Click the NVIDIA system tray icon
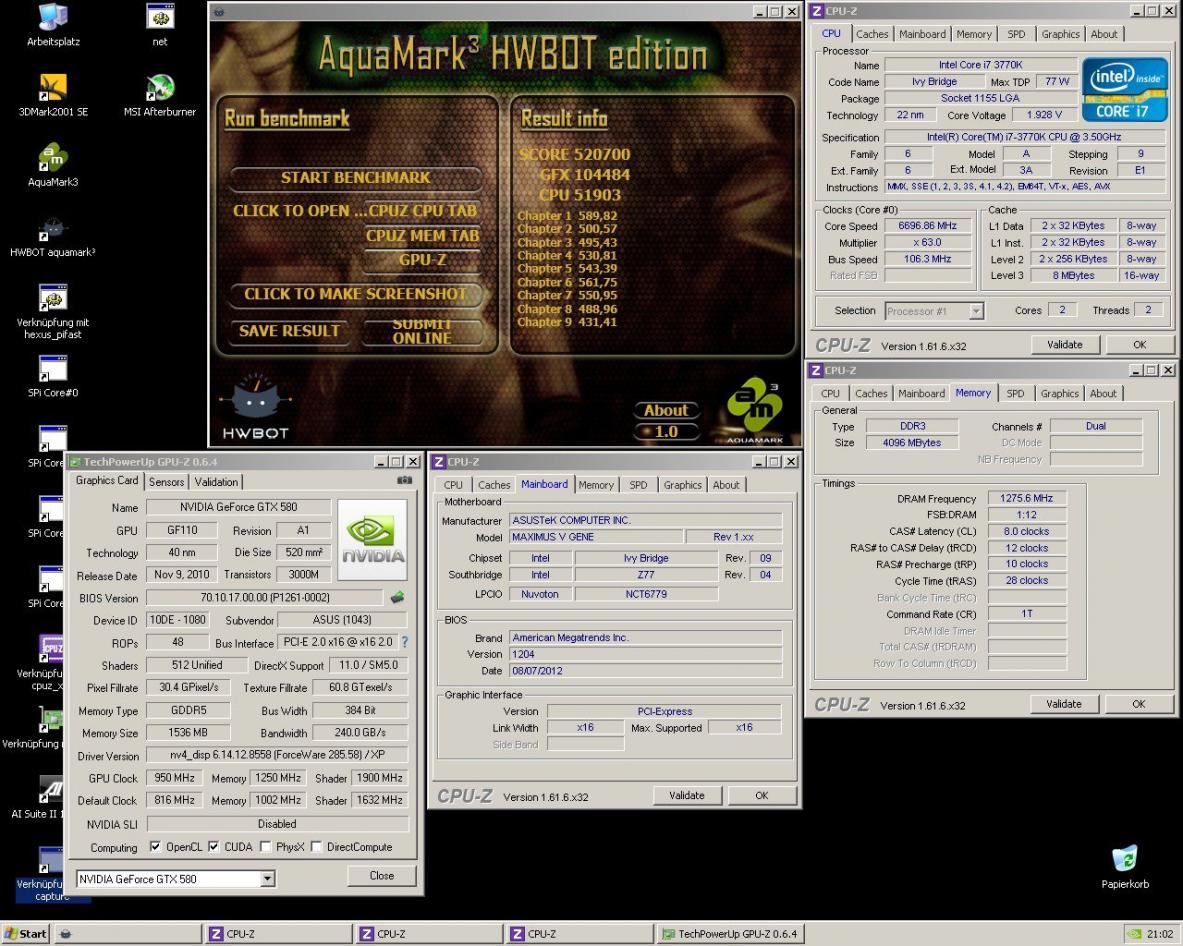Screen dimensions: 1183x946 click(x=1134, y=934)
